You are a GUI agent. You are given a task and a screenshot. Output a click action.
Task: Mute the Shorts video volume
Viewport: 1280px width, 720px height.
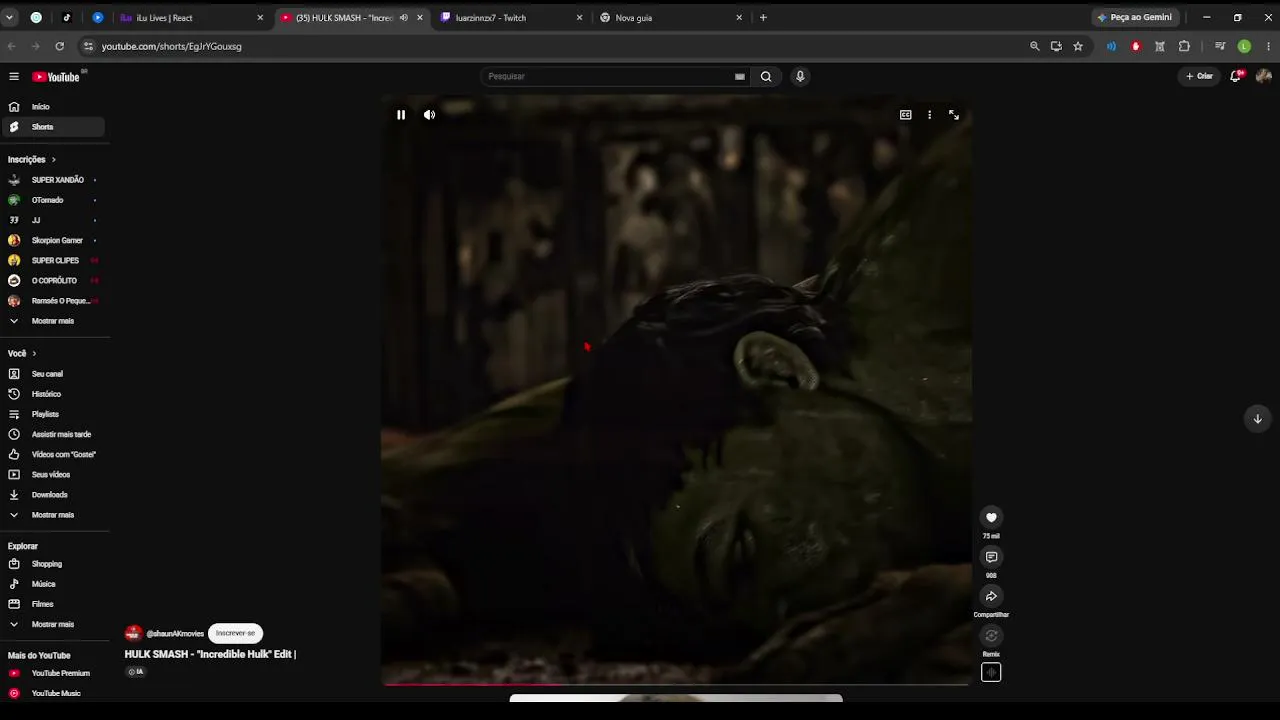[429, 115]
